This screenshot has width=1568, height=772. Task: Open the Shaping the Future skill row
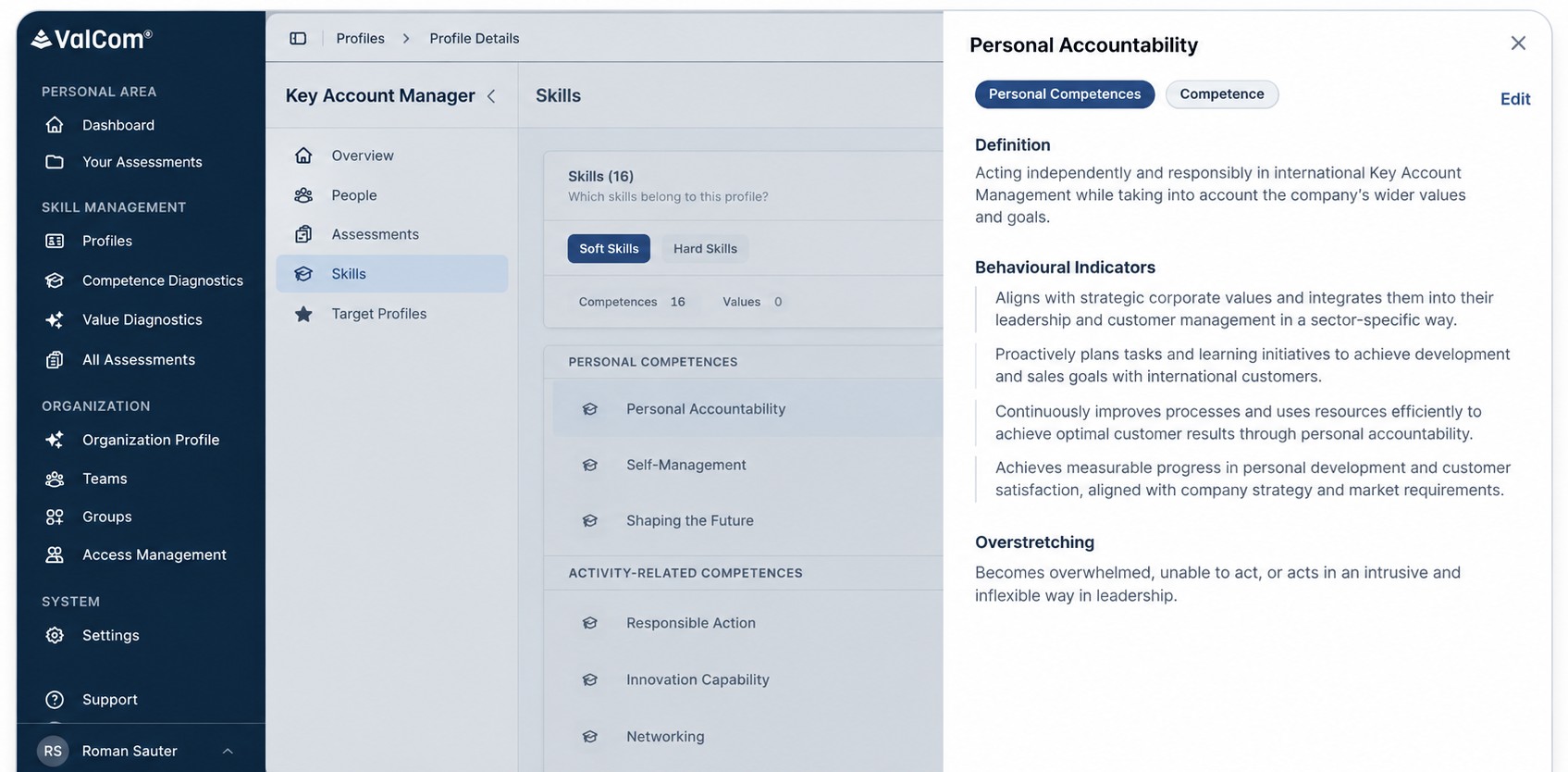click(x=747, y=520)
